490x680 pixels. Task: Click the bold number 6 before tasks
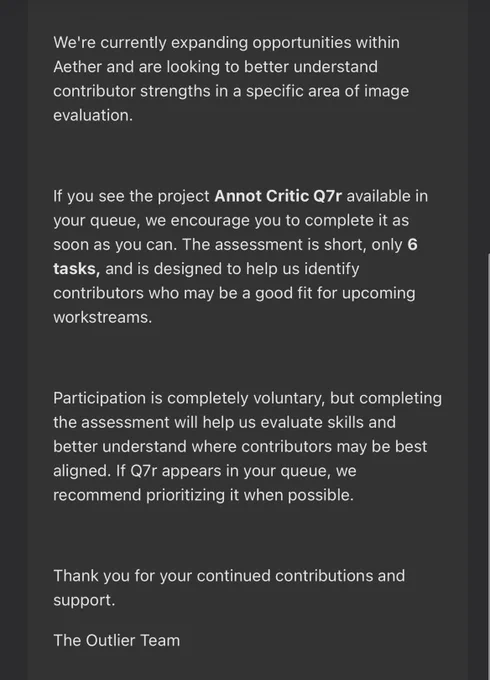[x=412, y=245]
